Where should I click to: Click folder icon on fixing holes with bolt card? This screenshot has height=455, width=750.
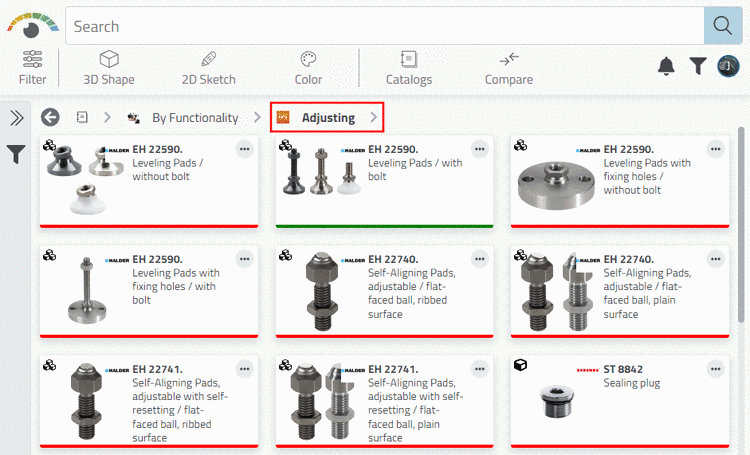point(49,255)
